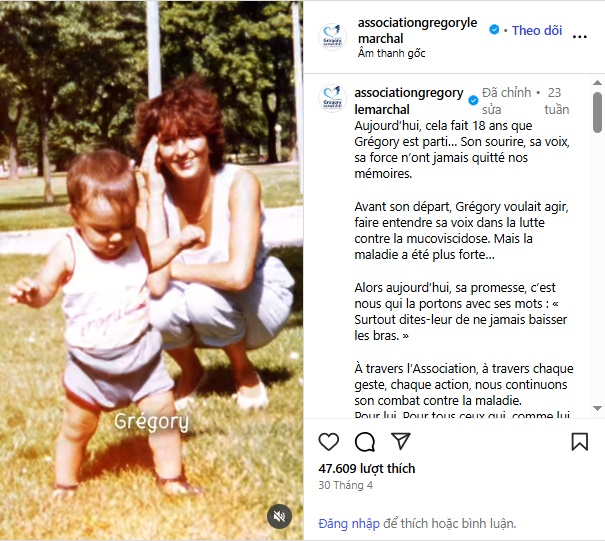The image size is (605, 541).
Task: Click the video showing Grégory as toddler
Action: [x=151, y=270]
